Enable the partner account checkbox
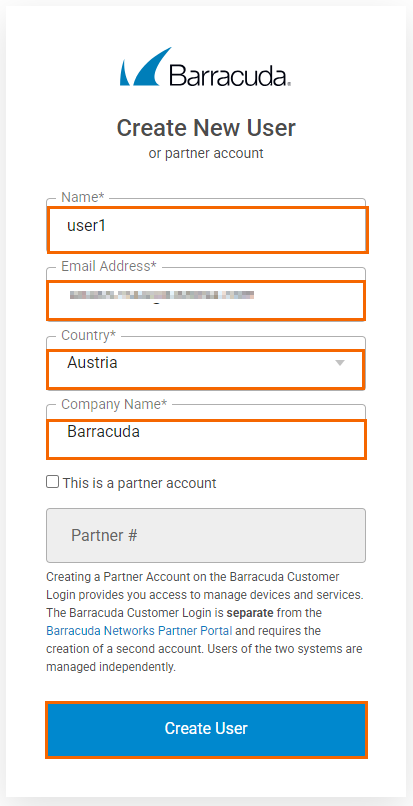413x806 pixels. coord(52,482)
